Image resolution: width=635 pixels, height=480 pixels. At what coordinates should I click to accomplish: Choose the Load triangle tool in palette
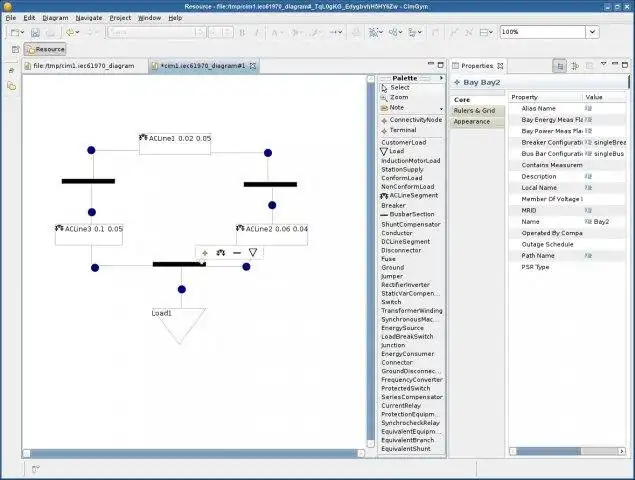coord(392,151)
